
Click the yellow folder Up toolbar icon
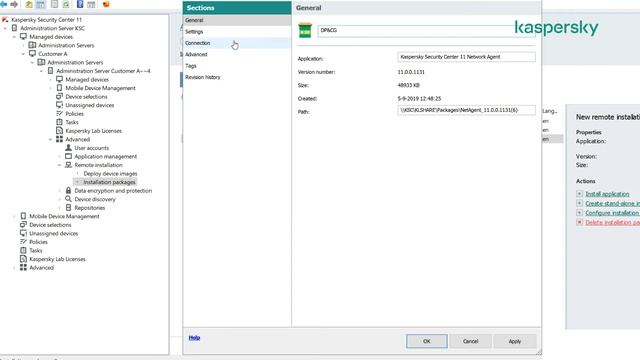tap(29, 4)
